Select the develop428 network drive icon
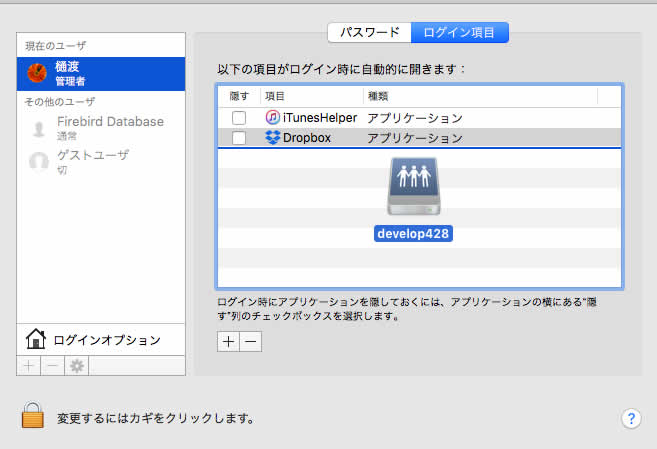Screen dimensions: 657x449 414,190
